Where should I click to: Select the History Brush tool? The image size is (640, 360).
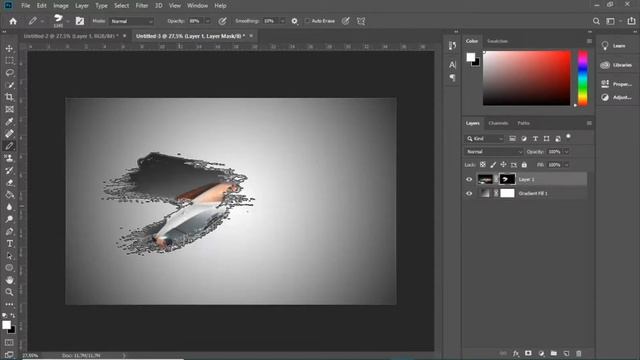coord(9,171)
